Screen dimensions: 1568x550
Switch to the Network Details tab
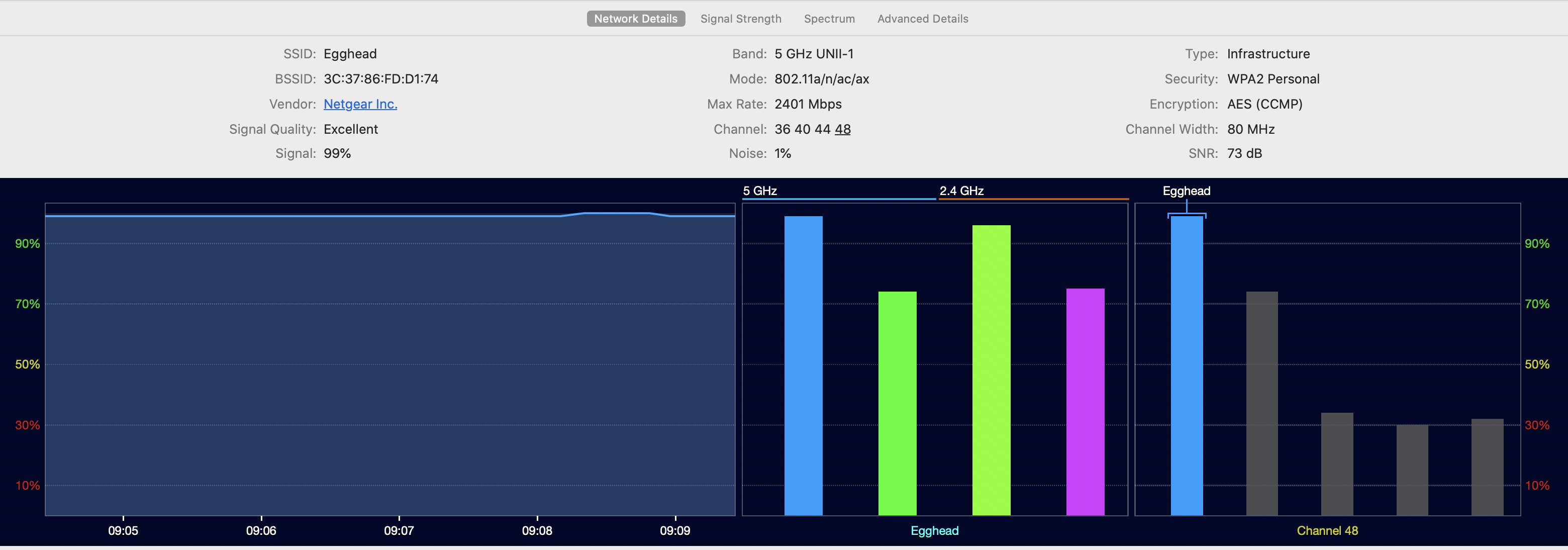pyautogui.click(x=635, y=19)
